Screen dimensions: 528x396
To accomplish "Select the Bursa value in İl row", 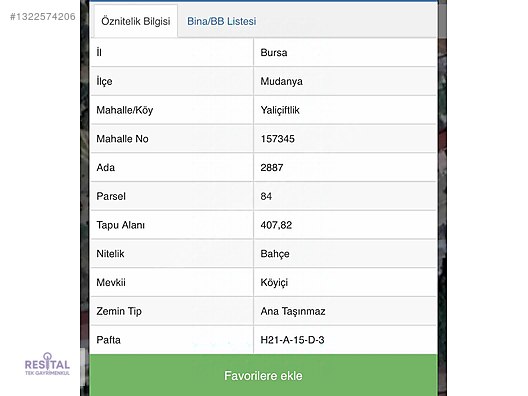I will (x=274, y=53).
